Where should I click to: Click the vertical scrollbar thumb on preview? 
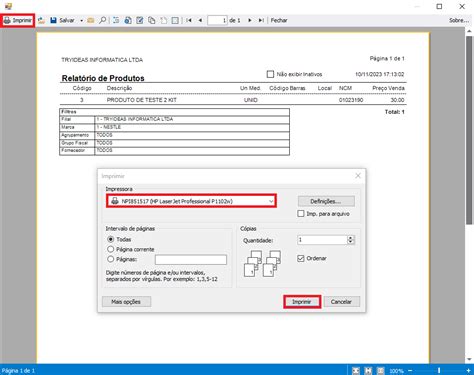click(469, 130)
